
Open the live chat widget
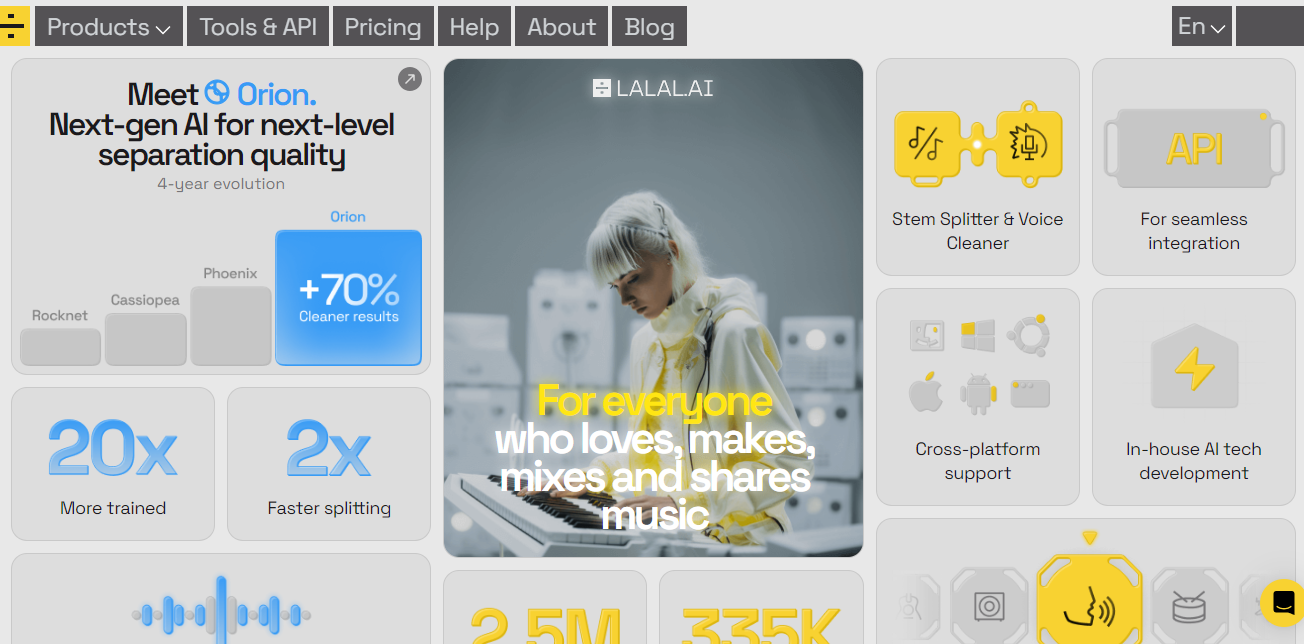pyautogui.click(x=1282, y=603)
